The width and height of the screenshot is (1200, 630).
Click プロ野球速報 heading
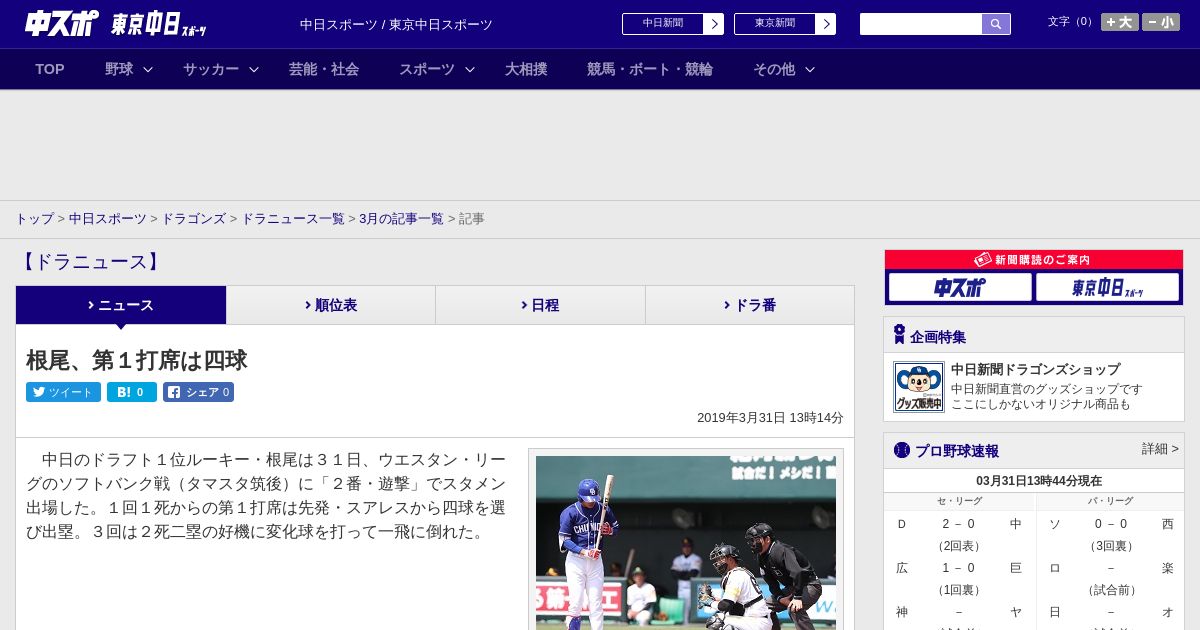957,451
